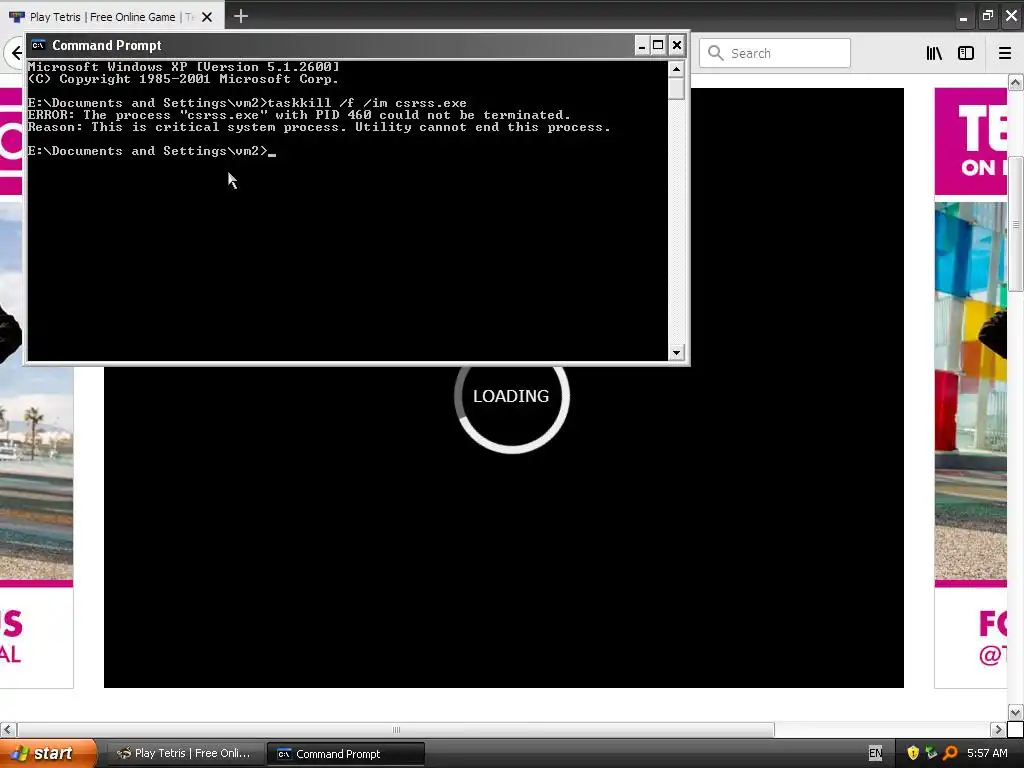Image resolution: width=1024 pixels, height=768 pixels.
Task: Click the EN language indicator
Action: pyautogui.click(x=875, y=754)
